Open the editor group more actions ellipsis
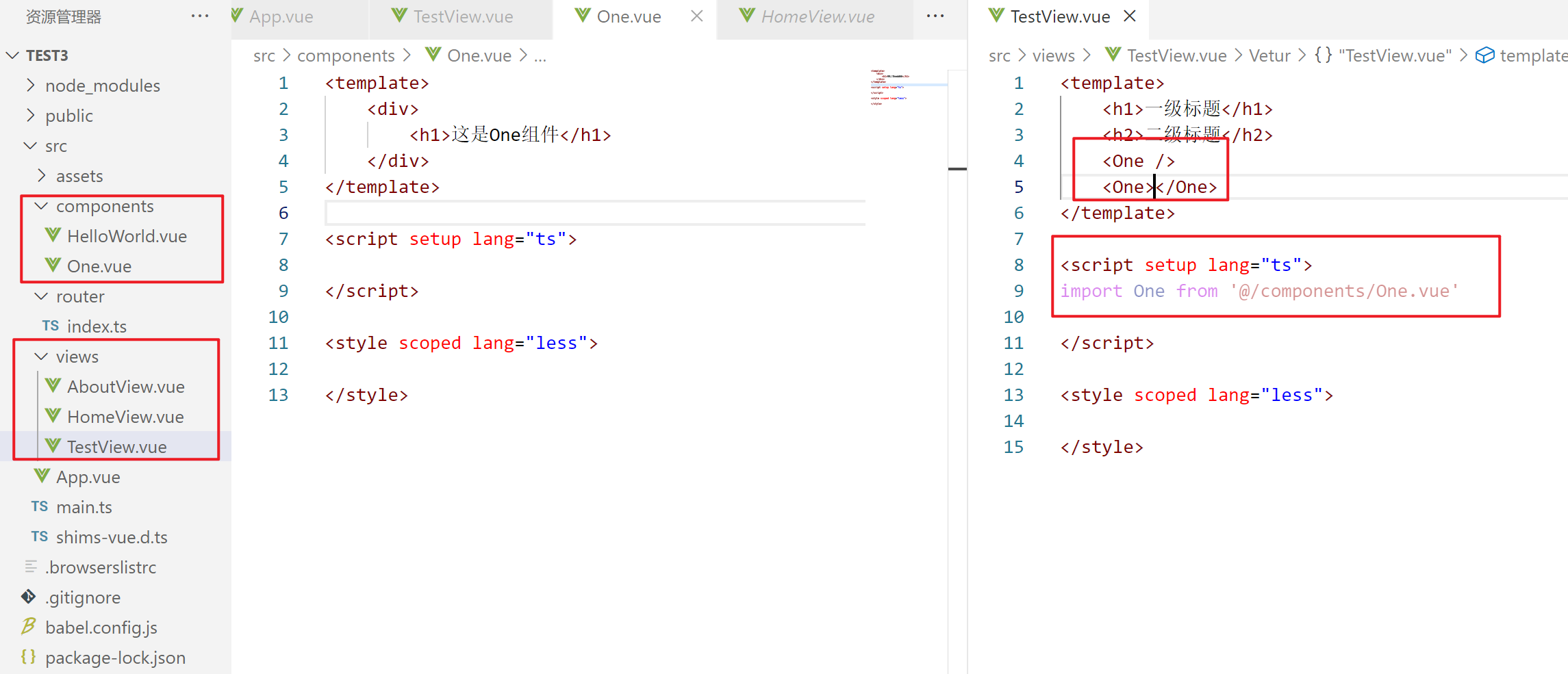1568x674 pixels. tap(935, 16)
